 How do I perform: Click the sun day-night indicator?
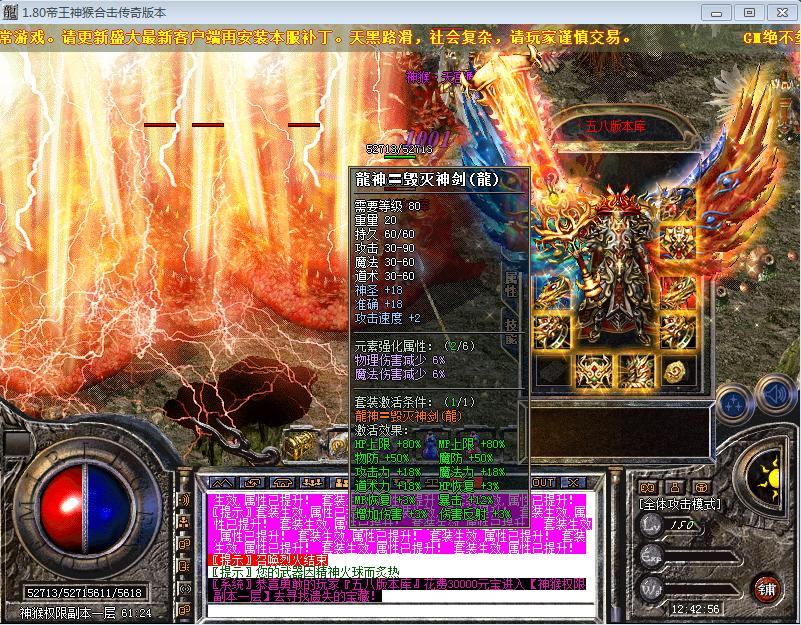(769, 479)
